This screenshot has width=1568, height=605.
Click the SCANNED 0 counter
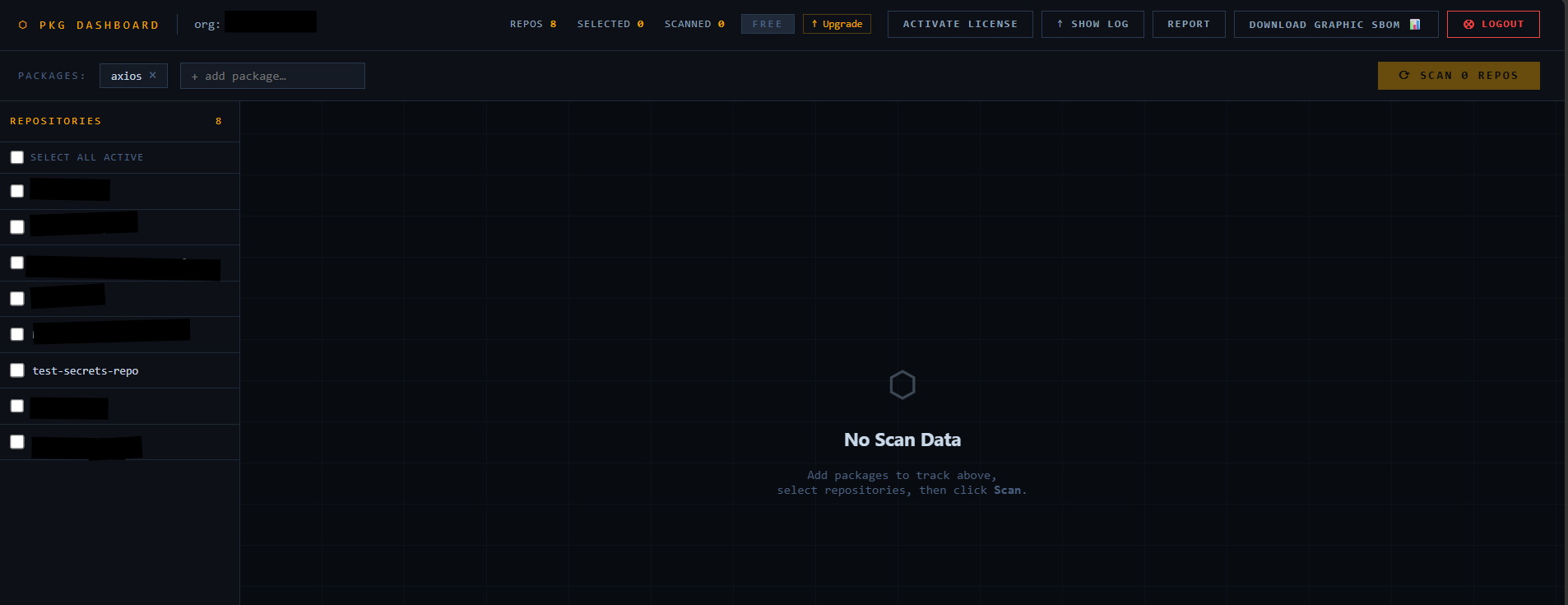click(x=694, y=24)
